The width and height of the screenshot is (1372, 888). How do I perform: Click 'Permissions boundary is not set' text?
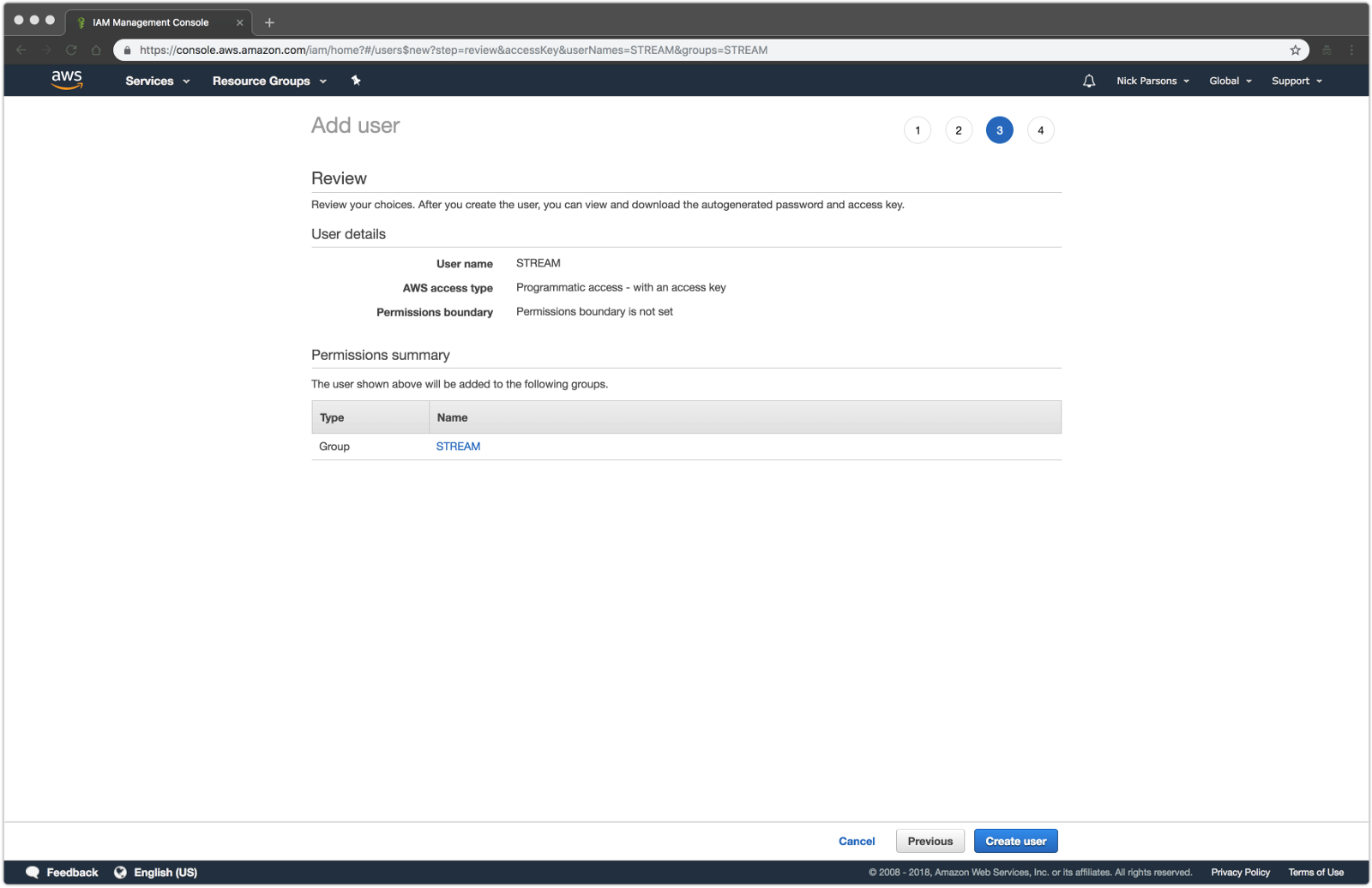pyautogui.click(x=594, y=311)
